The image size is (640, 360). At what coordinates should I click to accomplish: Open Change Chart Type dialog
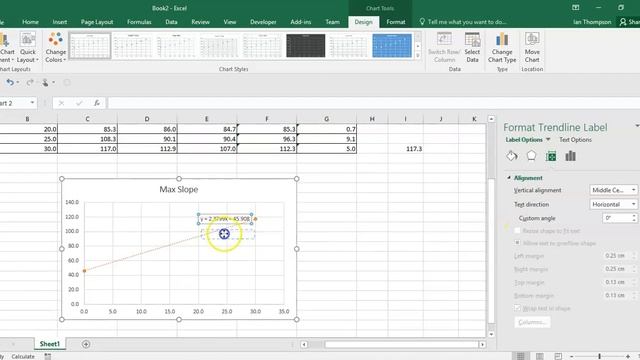click(502, 48)
